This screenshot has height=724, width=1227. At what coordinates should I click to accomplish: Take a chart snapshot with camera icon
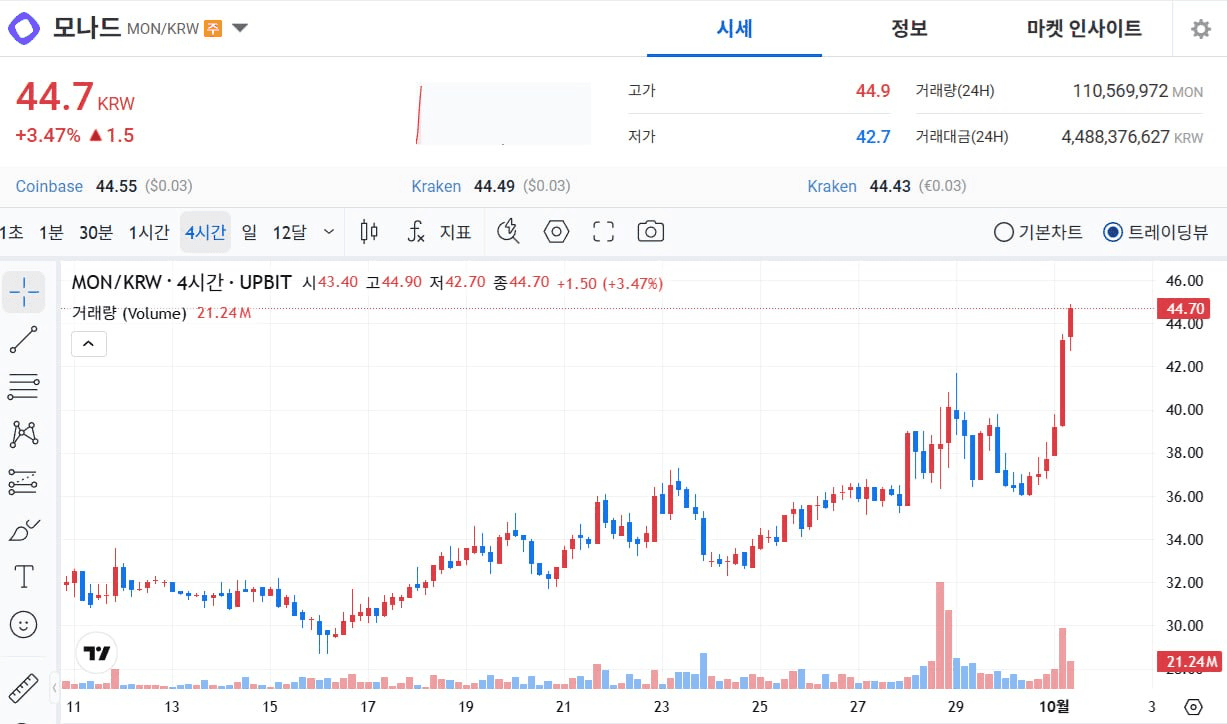pos(651,232)
